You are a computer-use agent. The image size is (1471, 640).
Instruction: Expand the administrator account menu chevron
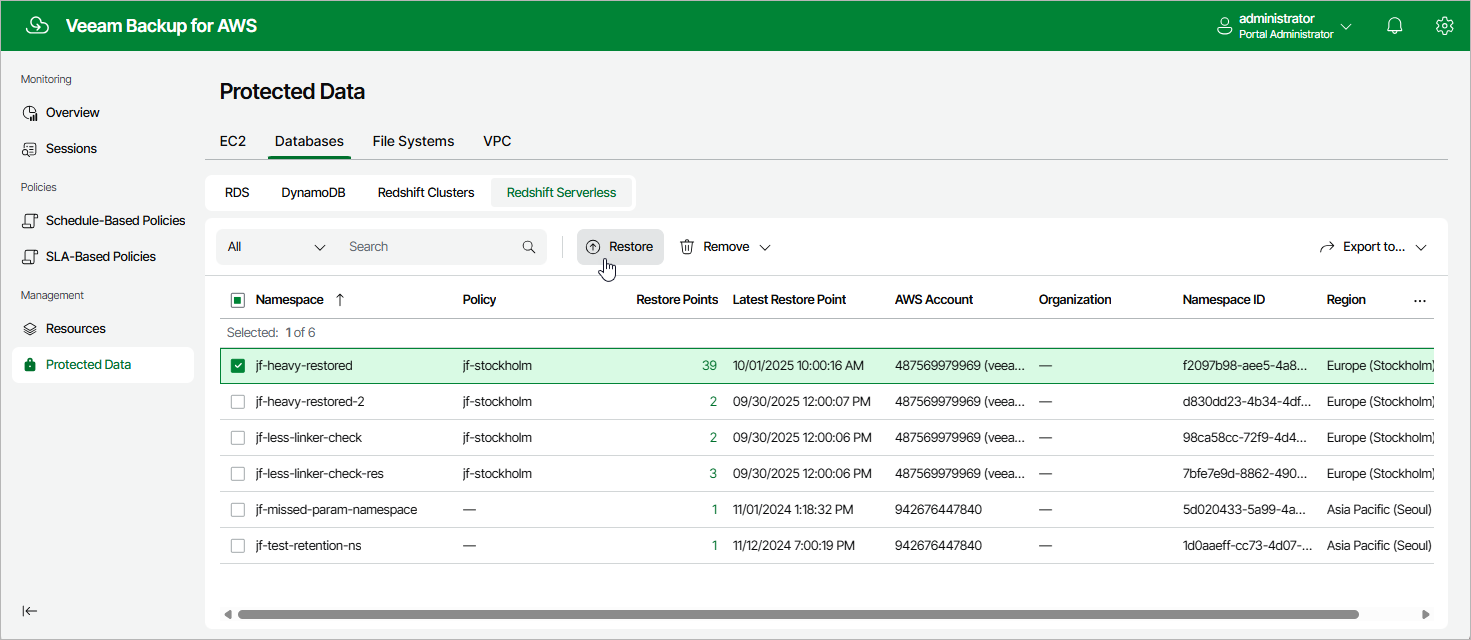pyautogui.click(x=1346, y=26)
